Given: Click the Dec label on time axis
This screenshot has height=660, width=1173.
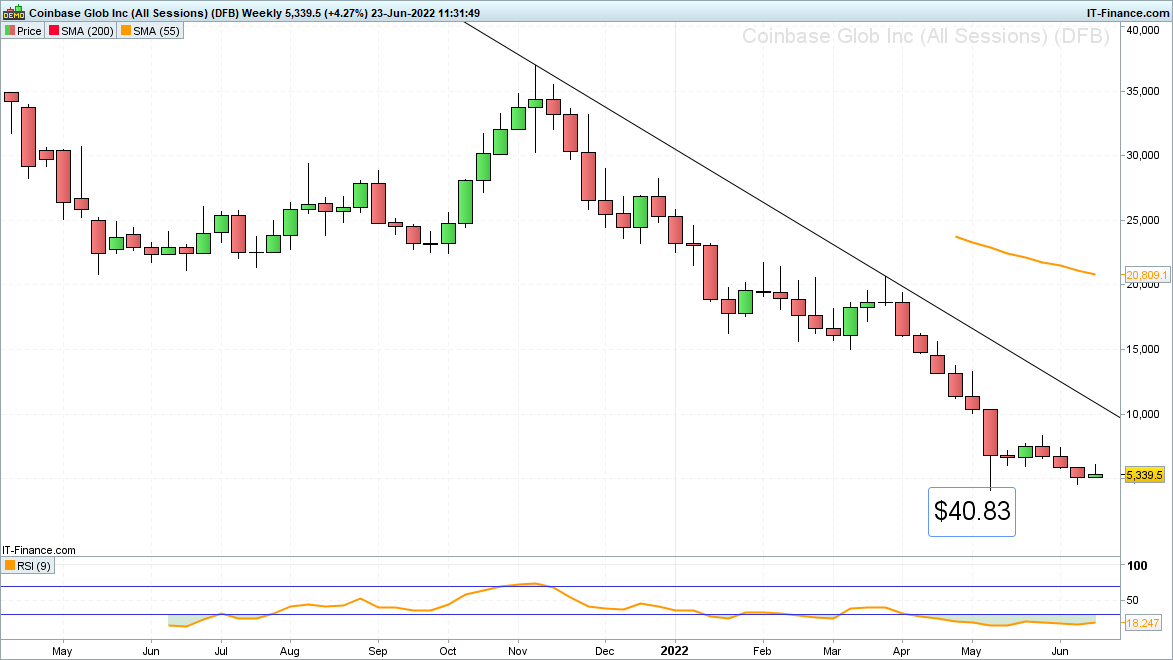Looking at the screenshot, I should [604, 651].
